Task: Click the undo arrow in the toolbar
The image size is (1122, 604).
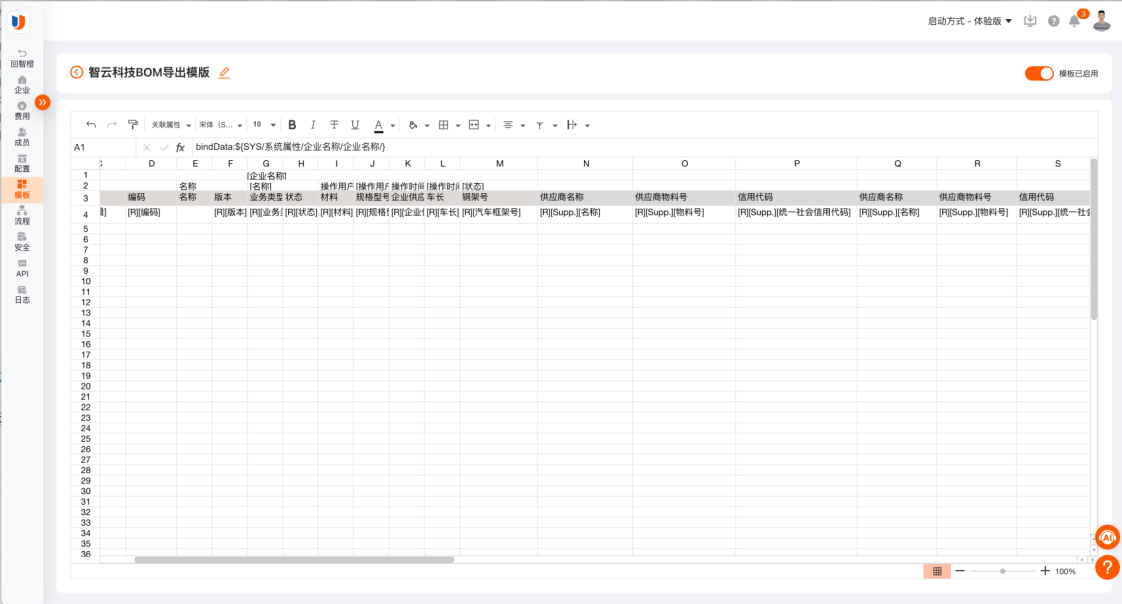Action: (x=91, y=125)
